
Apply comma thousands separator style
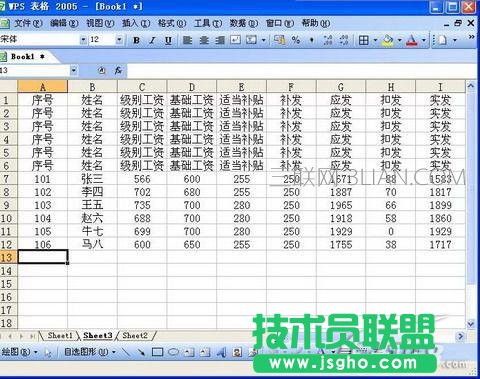click(312, 40)
